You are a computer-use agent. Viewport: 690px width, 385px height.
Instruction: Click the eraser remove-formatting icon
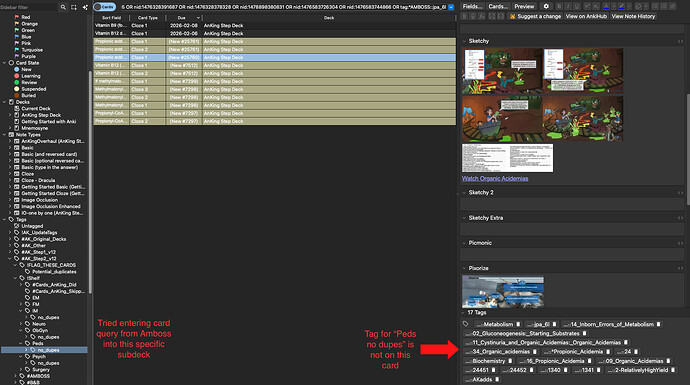pyautogui.click(x=638, y=6)
